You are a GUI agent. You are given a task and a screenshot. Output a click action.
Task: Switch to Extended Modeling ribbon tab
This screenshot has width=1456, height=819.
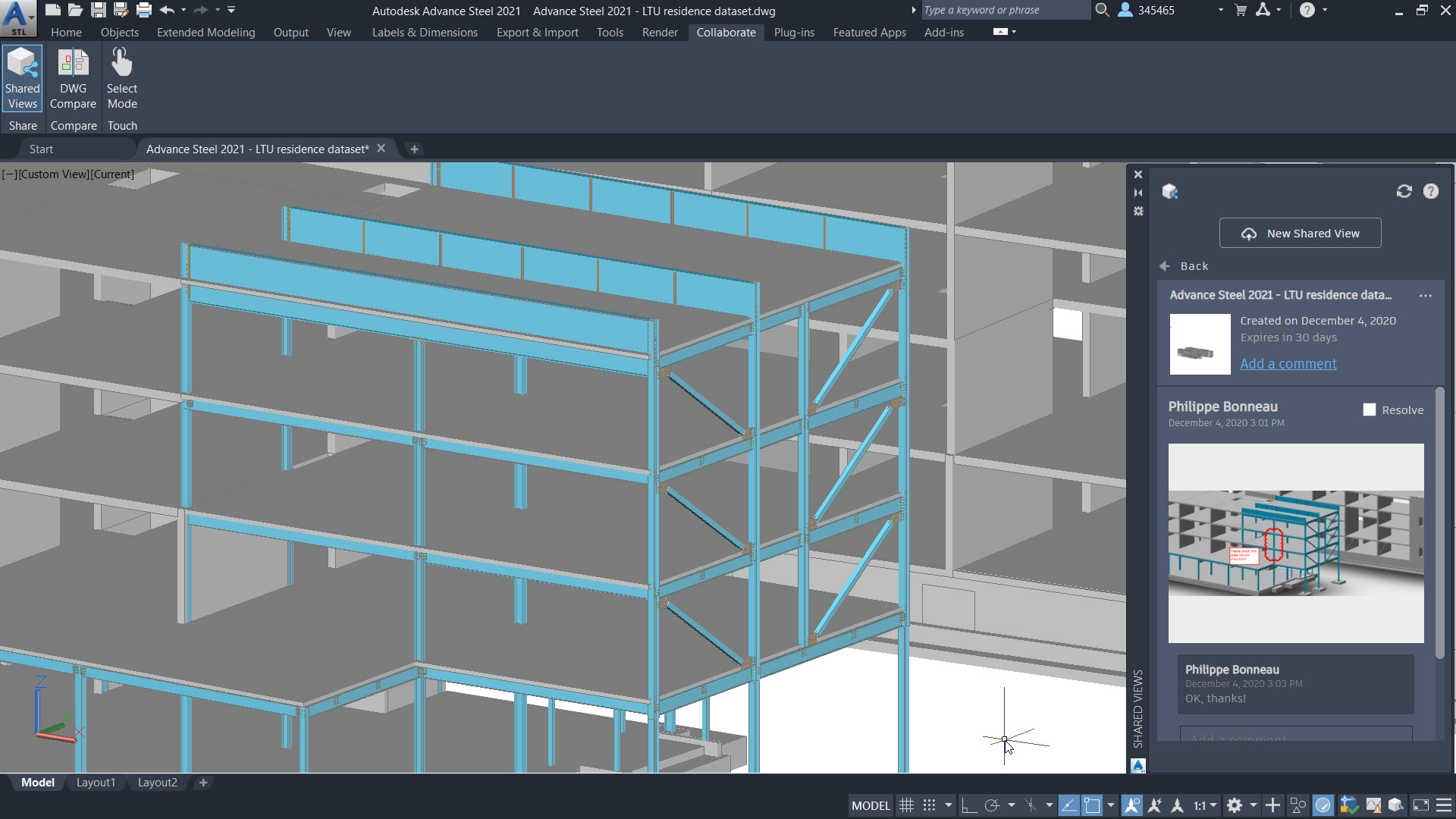pos(206,33)
